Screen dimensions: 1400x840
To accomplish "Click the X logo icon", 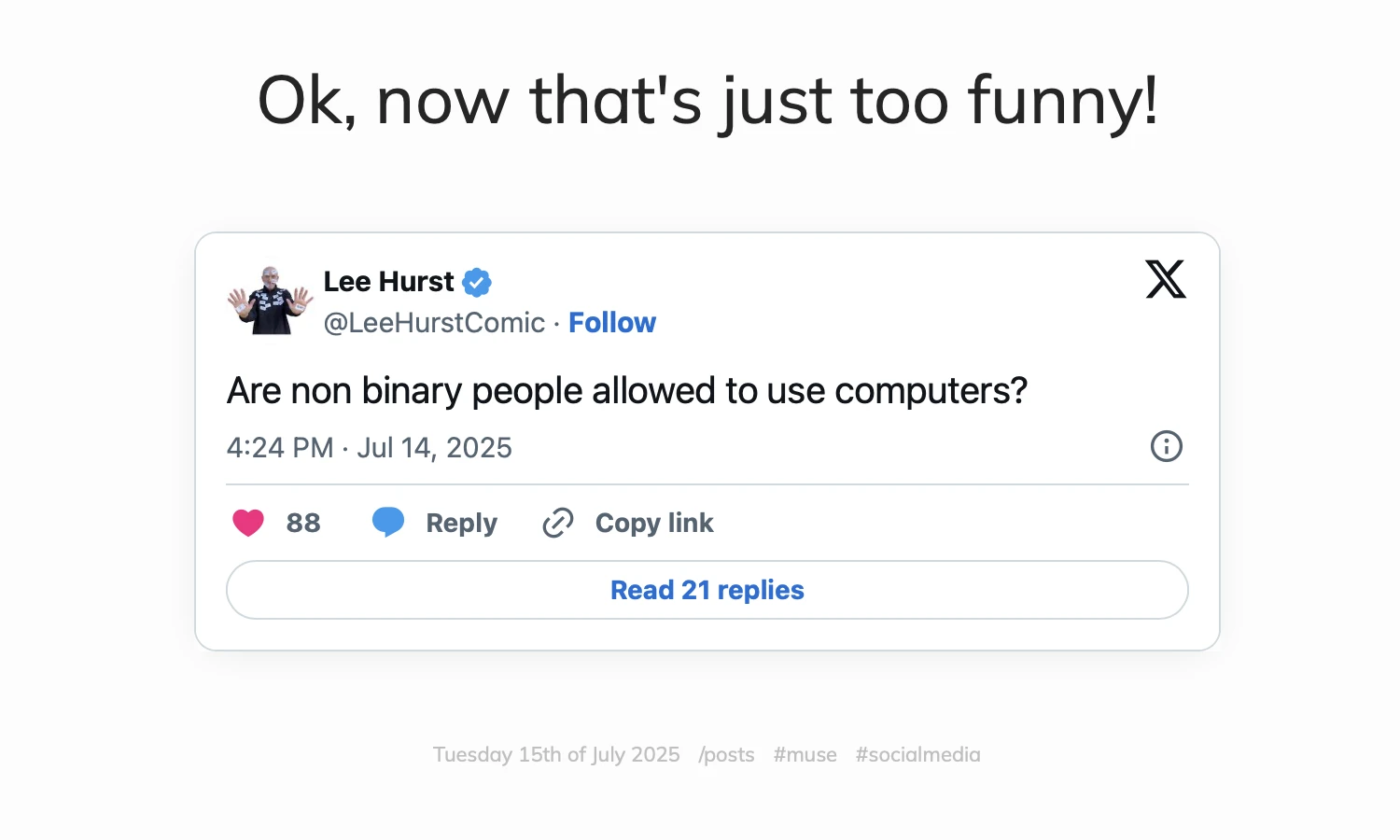I will pyautogui.click(x=1166, y=279).
